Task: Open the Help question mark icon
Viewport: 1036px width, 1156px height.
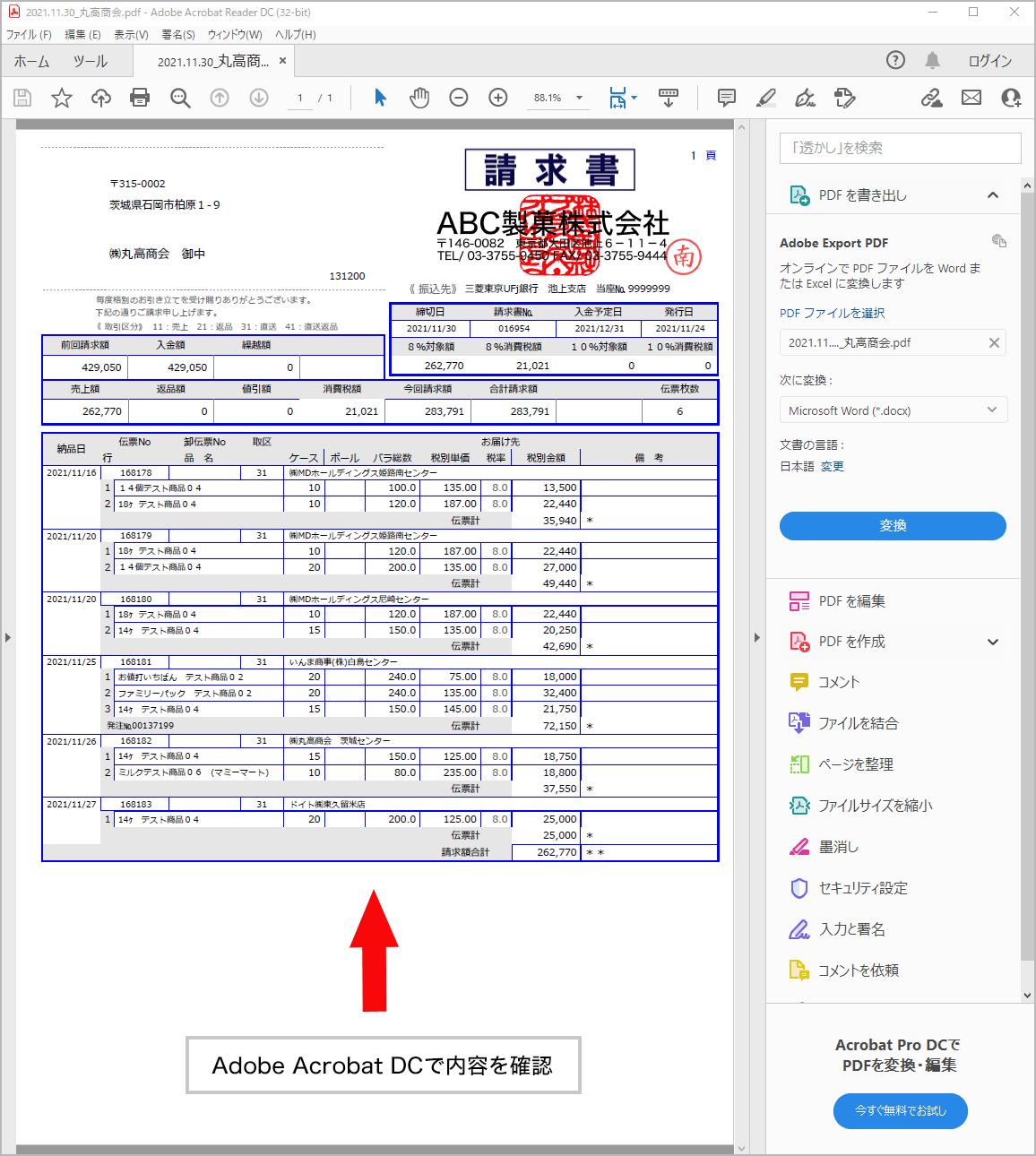Action: tap(895, 60)
